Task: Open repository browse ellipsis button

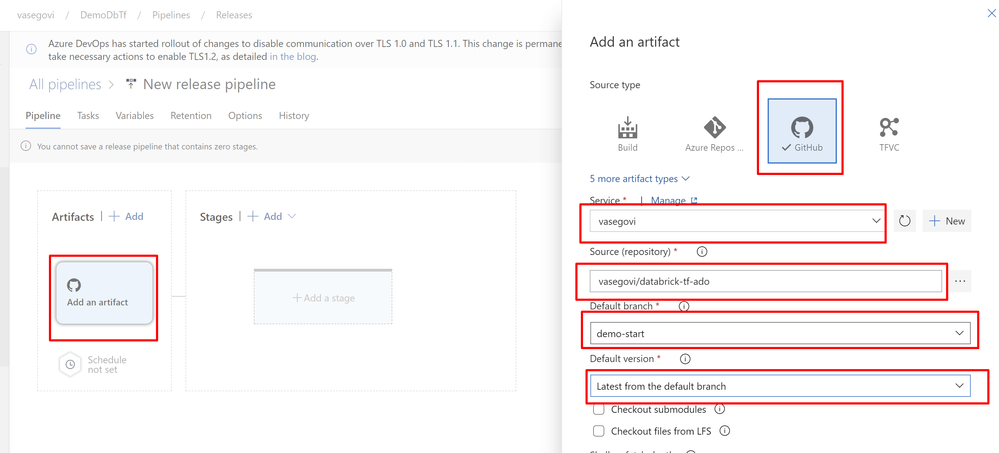Action: 961,281
